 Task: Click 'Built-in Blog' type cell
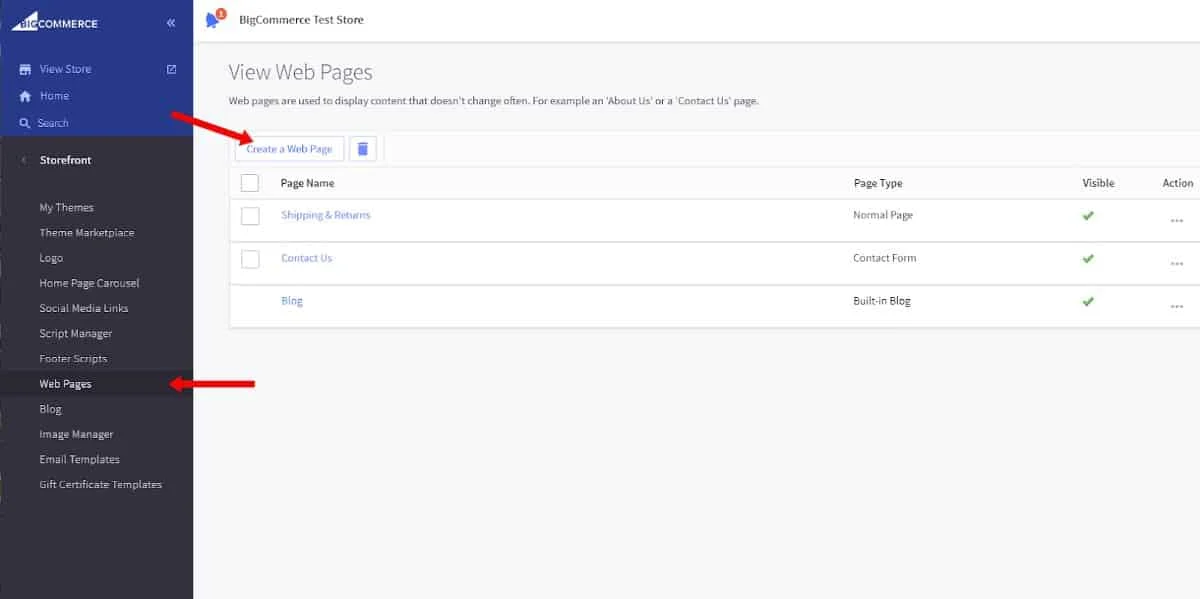882,301
